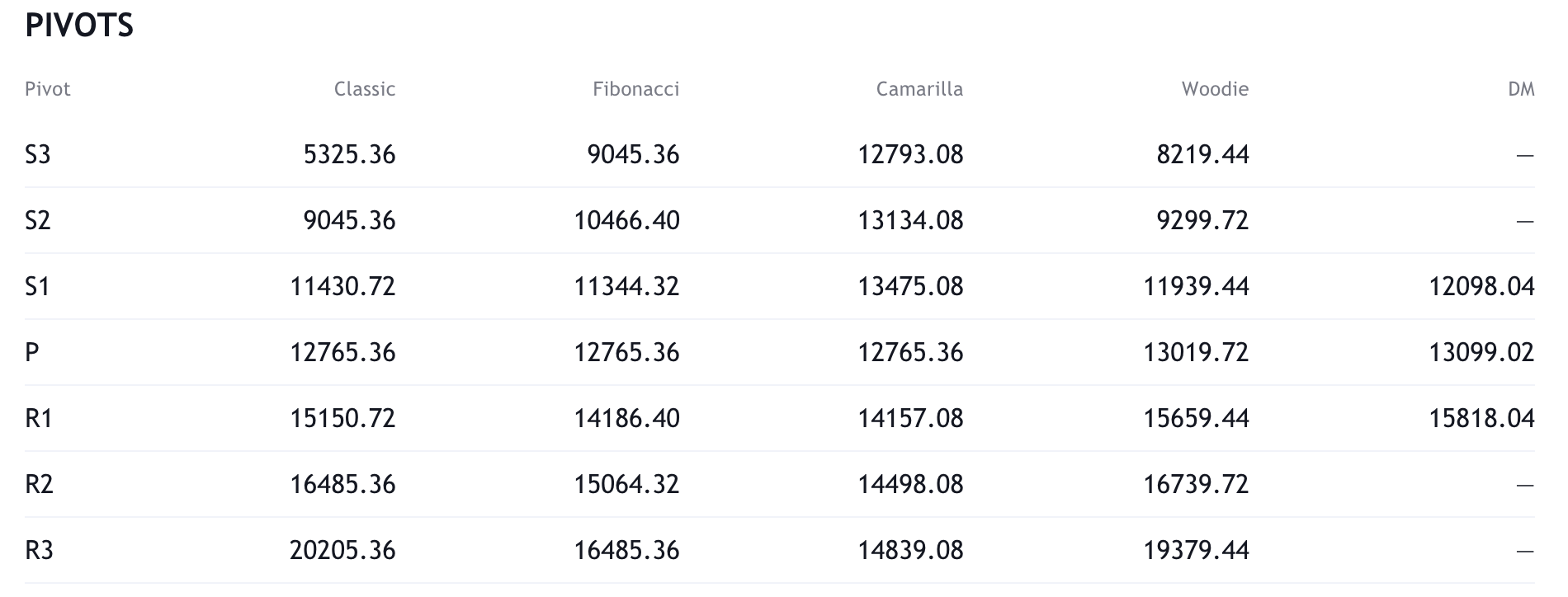Click the Classic column header

coord(364,89)
